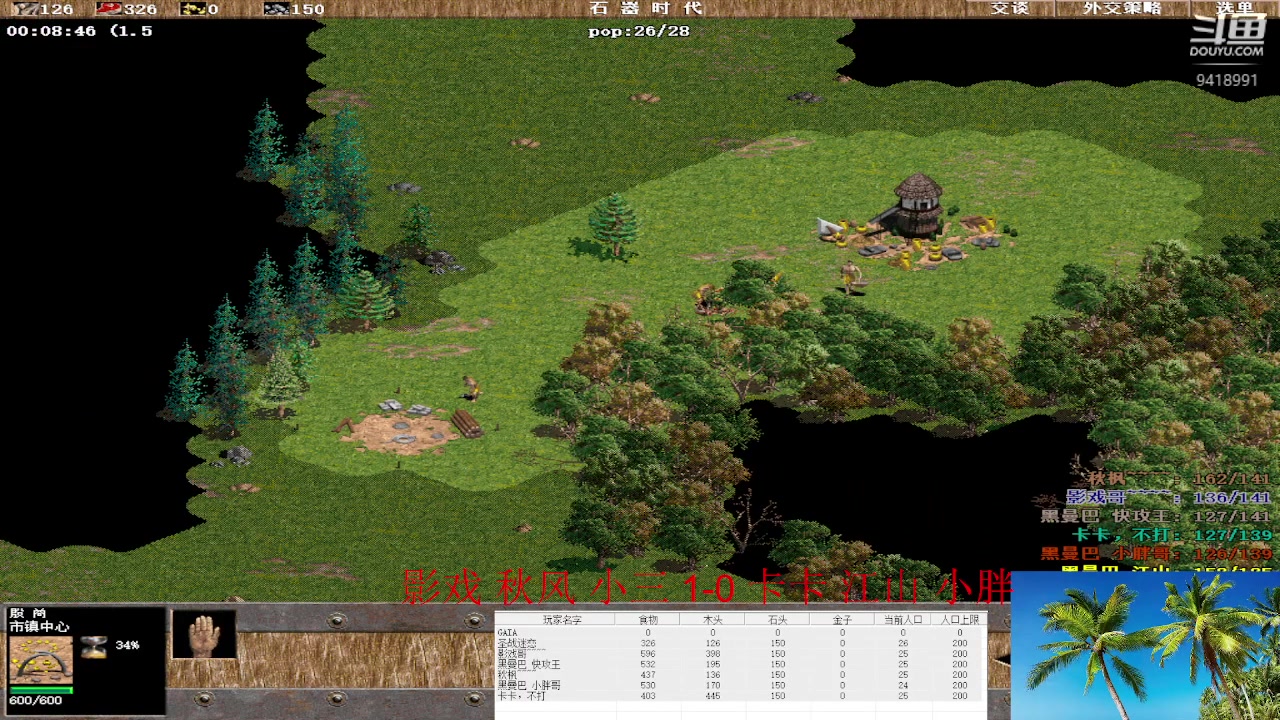Viewport: 1280px width, 720px height.
Task: Click the gold resource icon
Action: coord(192,8)
